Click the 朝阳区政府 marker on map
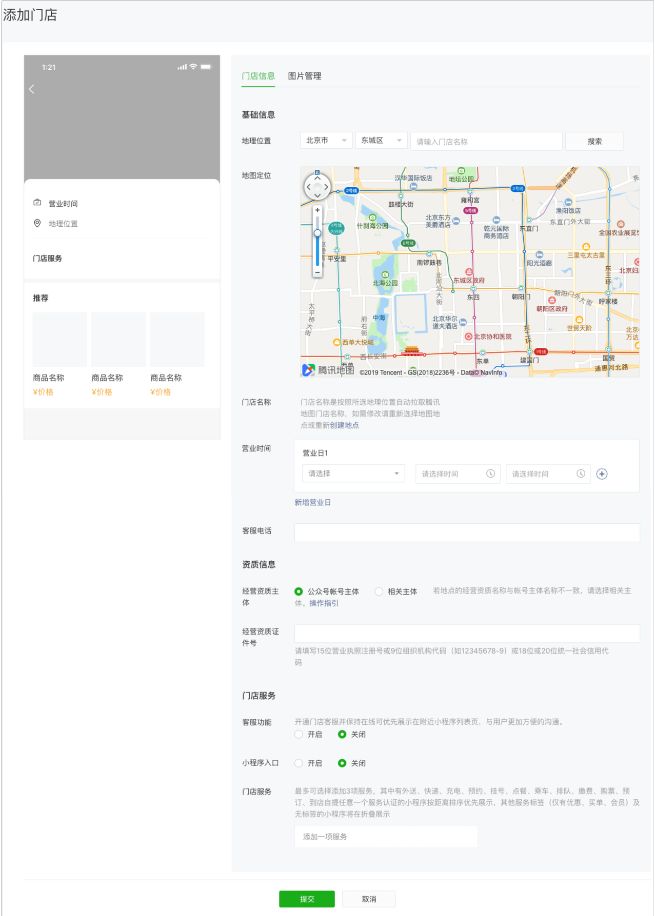Viewport: 655px width, 916px height. tap(552, 300)
